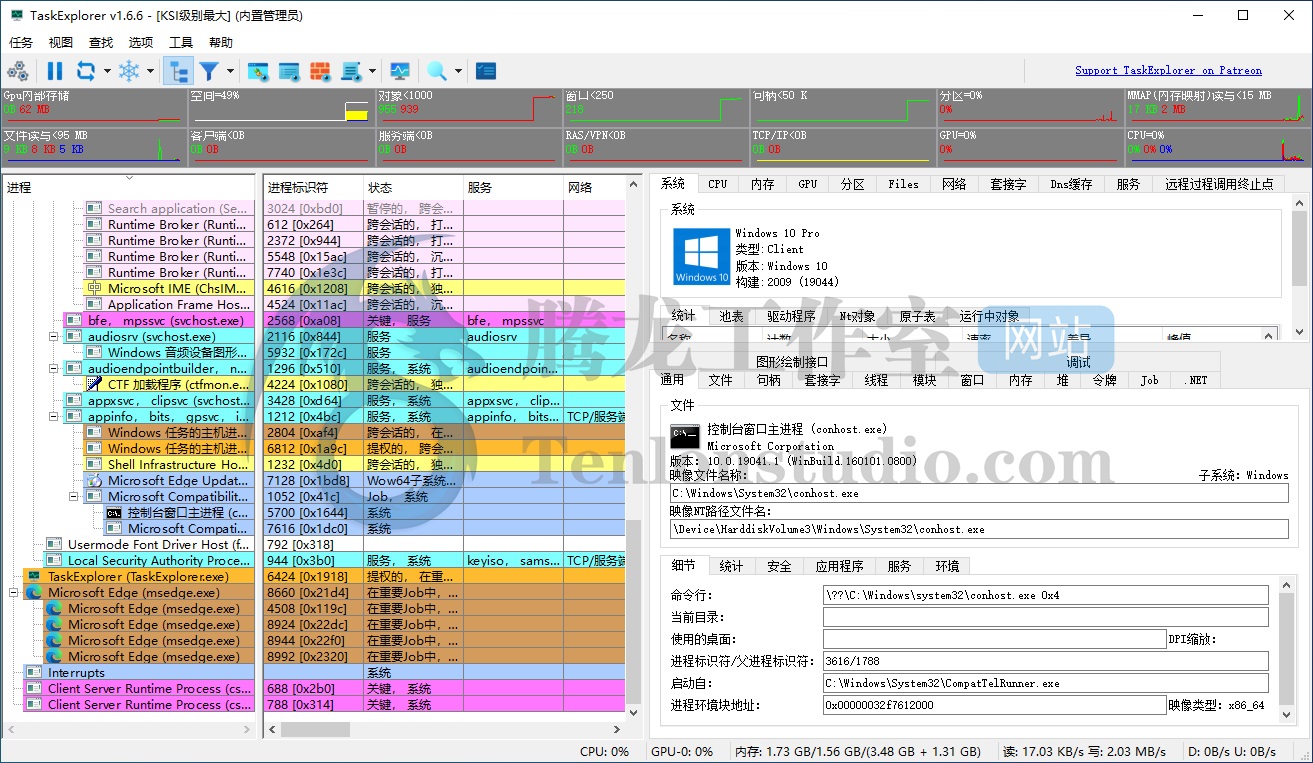Click the 命令行 text field
This screenshot has width=1313, height=763.
click(x=1044, y=596)
